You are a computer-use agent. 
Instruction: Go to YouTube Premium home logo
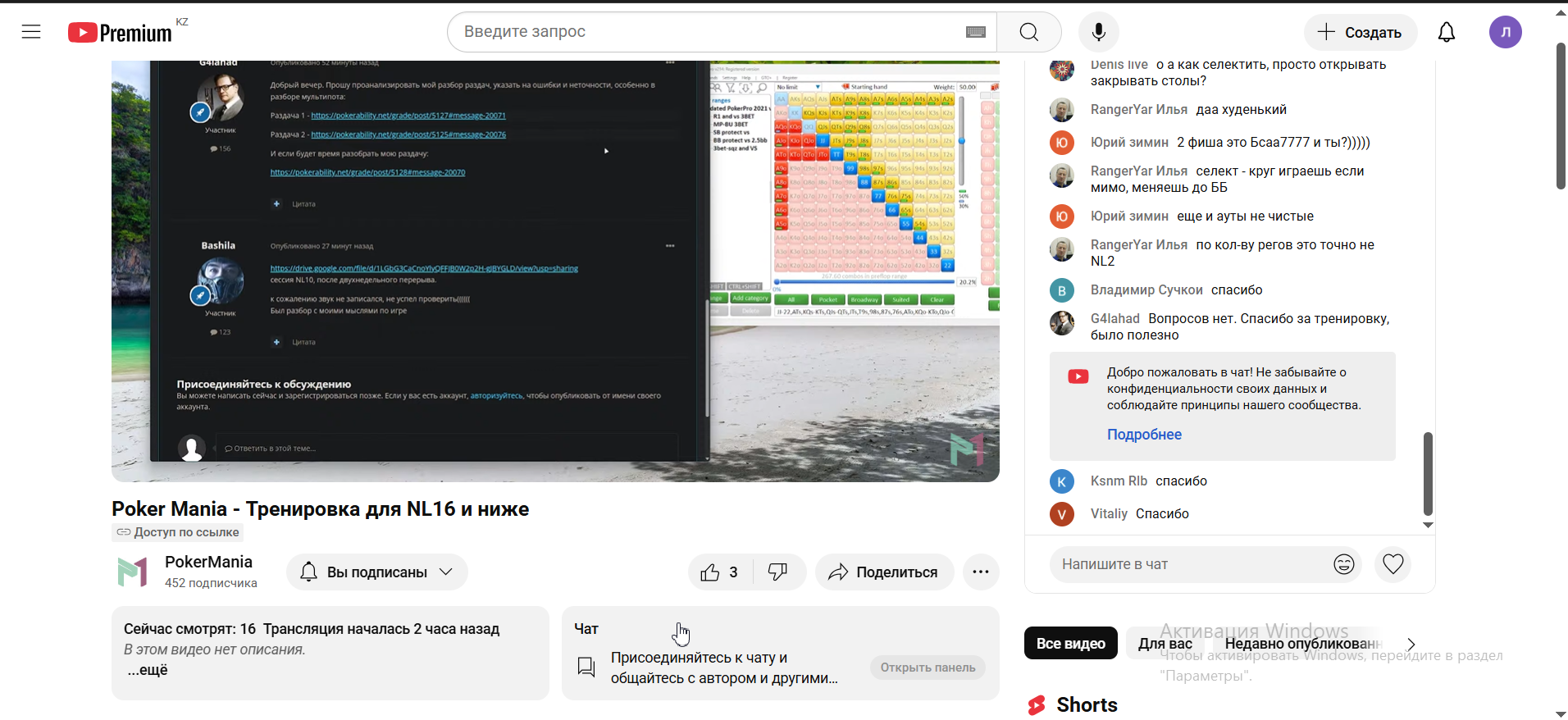tap(120, 32)
